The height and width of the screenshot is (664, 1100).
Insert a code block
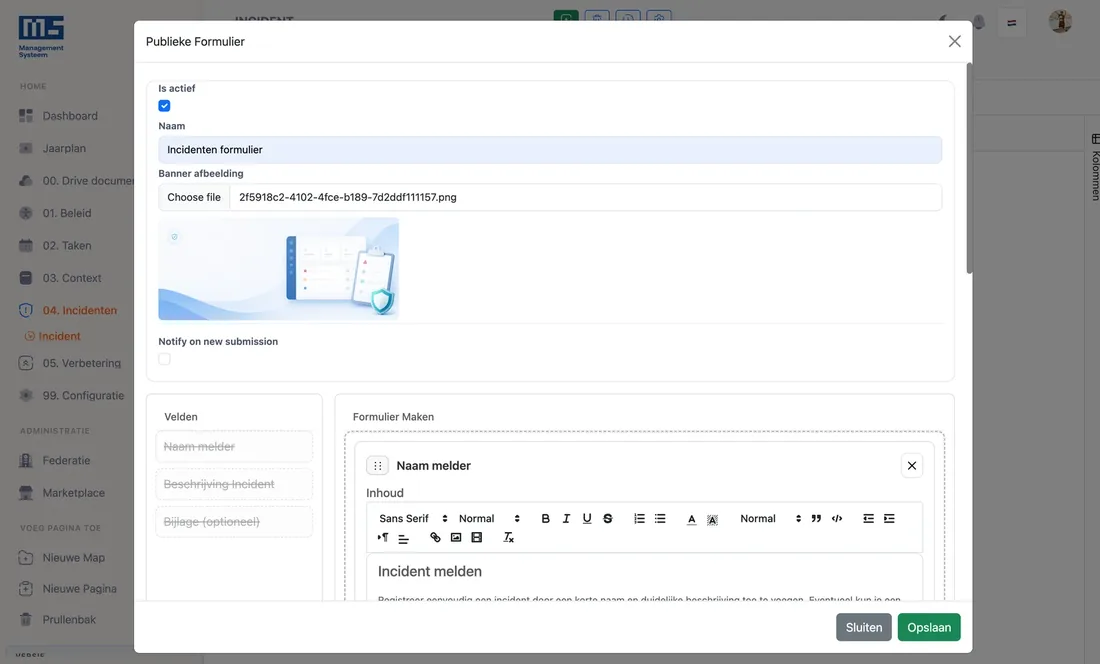[837, 519]
